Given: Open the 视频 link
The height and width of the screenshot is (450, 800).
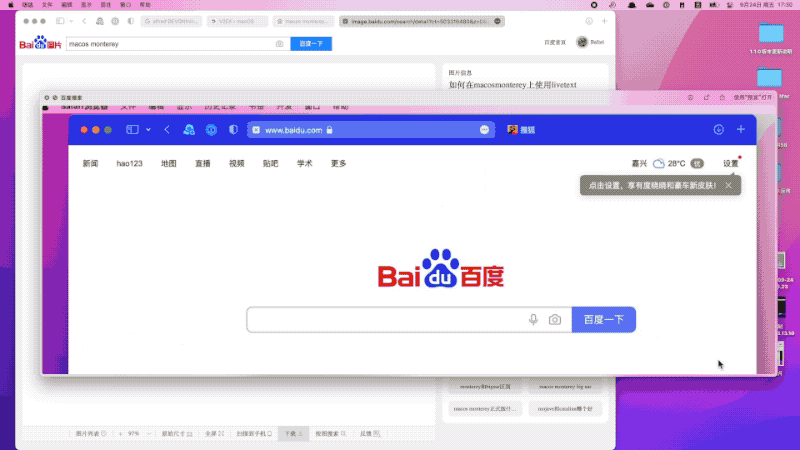Looking at the screenshot, I should 236,163.
